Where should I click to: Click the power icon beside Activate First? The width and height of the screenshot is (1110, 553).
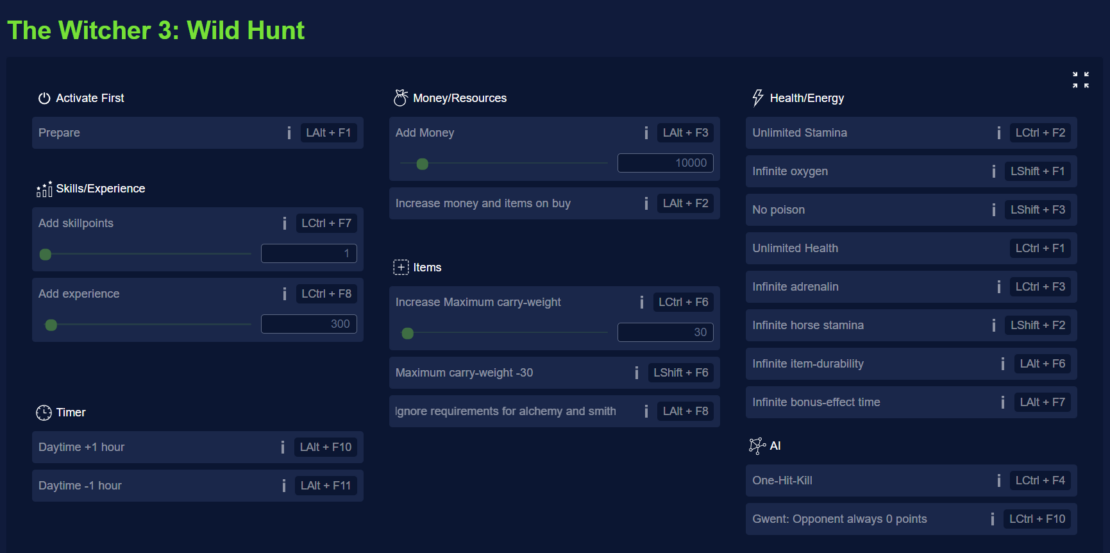45,98
